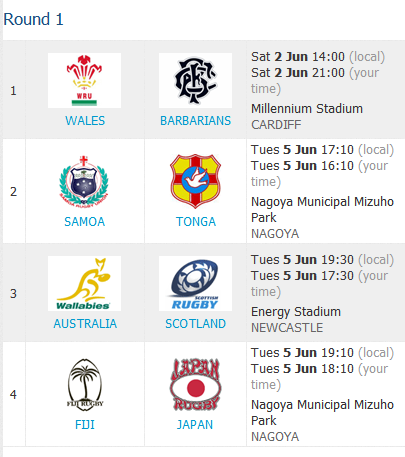Viewport: 405px width, 457px height.
Task: Click the Japan Rugby red sun logo
Action: pos(195,385)
